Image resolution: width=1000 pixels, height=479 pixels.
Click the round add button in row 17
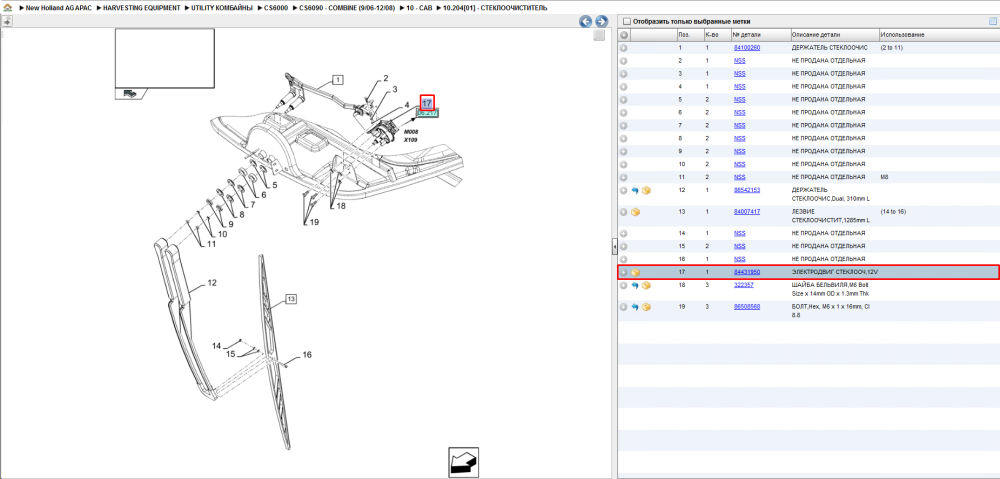coord(624,272)
